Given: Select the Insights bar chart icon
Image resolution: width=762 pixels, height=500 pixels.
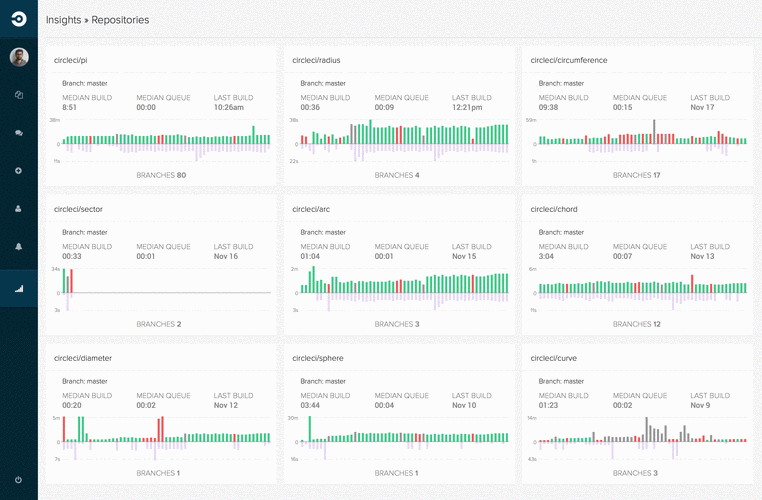Looking at the screenshot, I should 19,289.
